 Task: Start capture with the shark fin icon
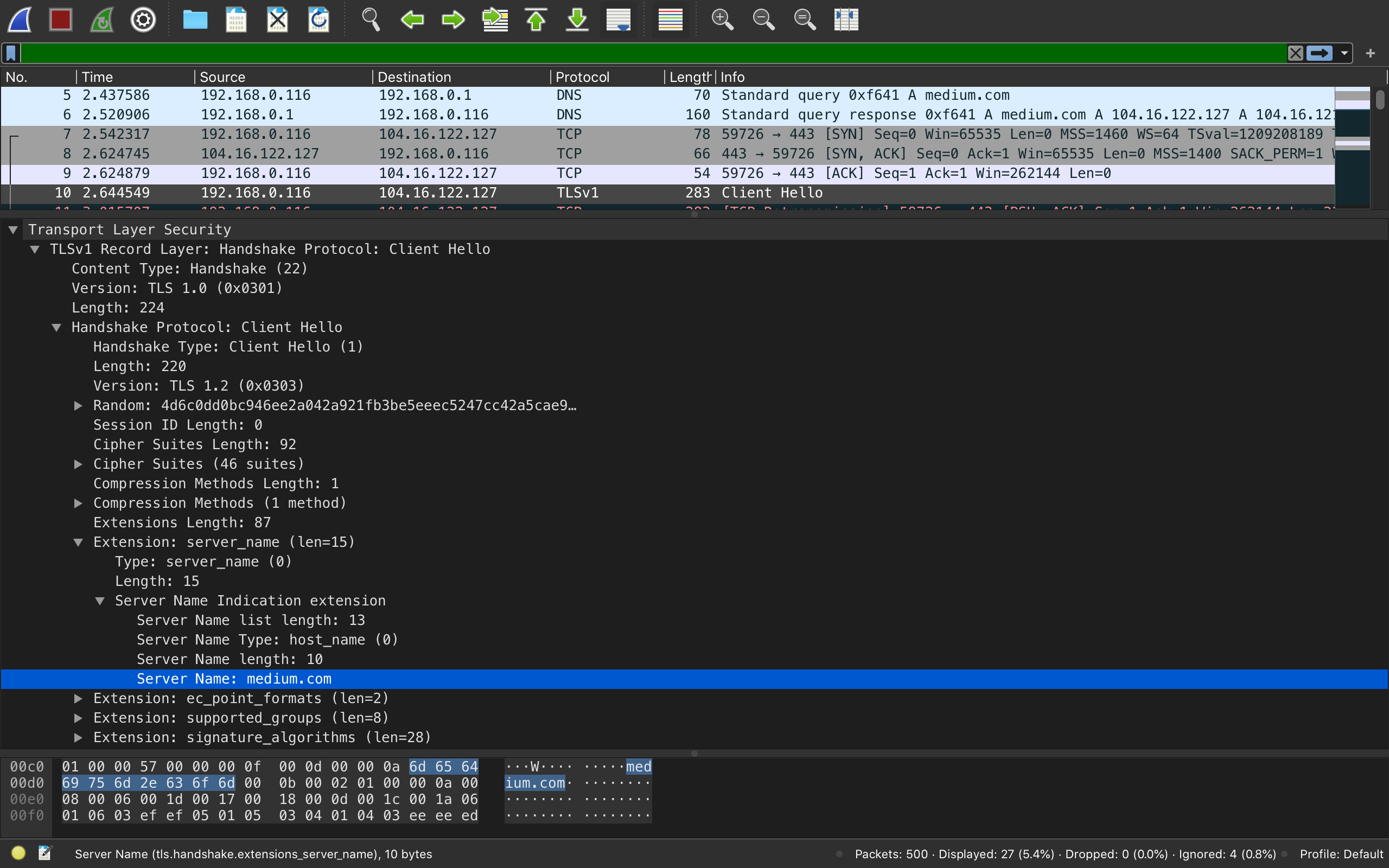click(20, 20)
